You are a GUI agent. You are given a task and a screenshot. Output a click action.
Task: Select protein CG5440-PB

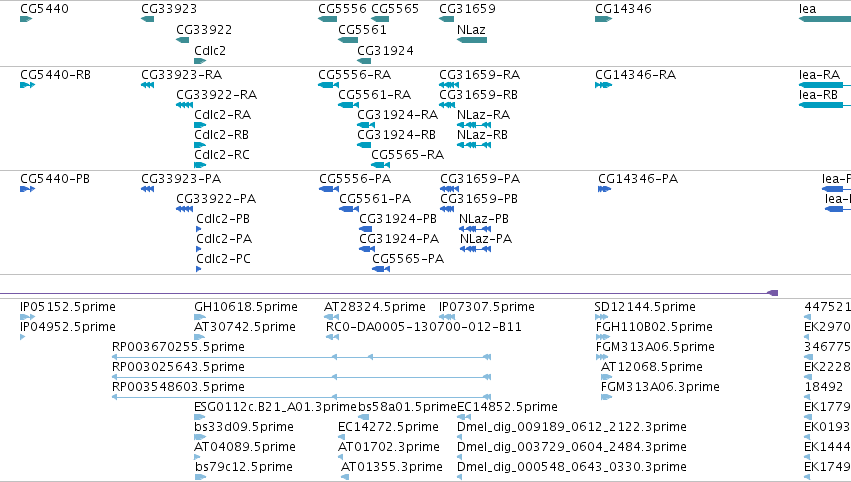(x=55, y=179)
